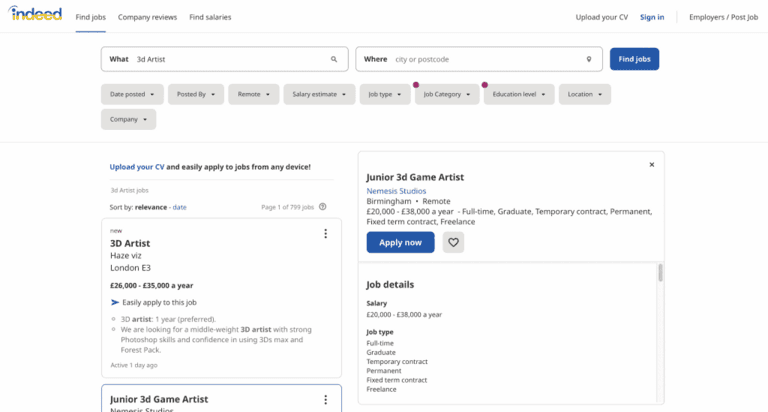The height and width of the screenshot is (412, 768).
Task: Open Company reviews
Action: pyautogui.click(x=147, y=17)
